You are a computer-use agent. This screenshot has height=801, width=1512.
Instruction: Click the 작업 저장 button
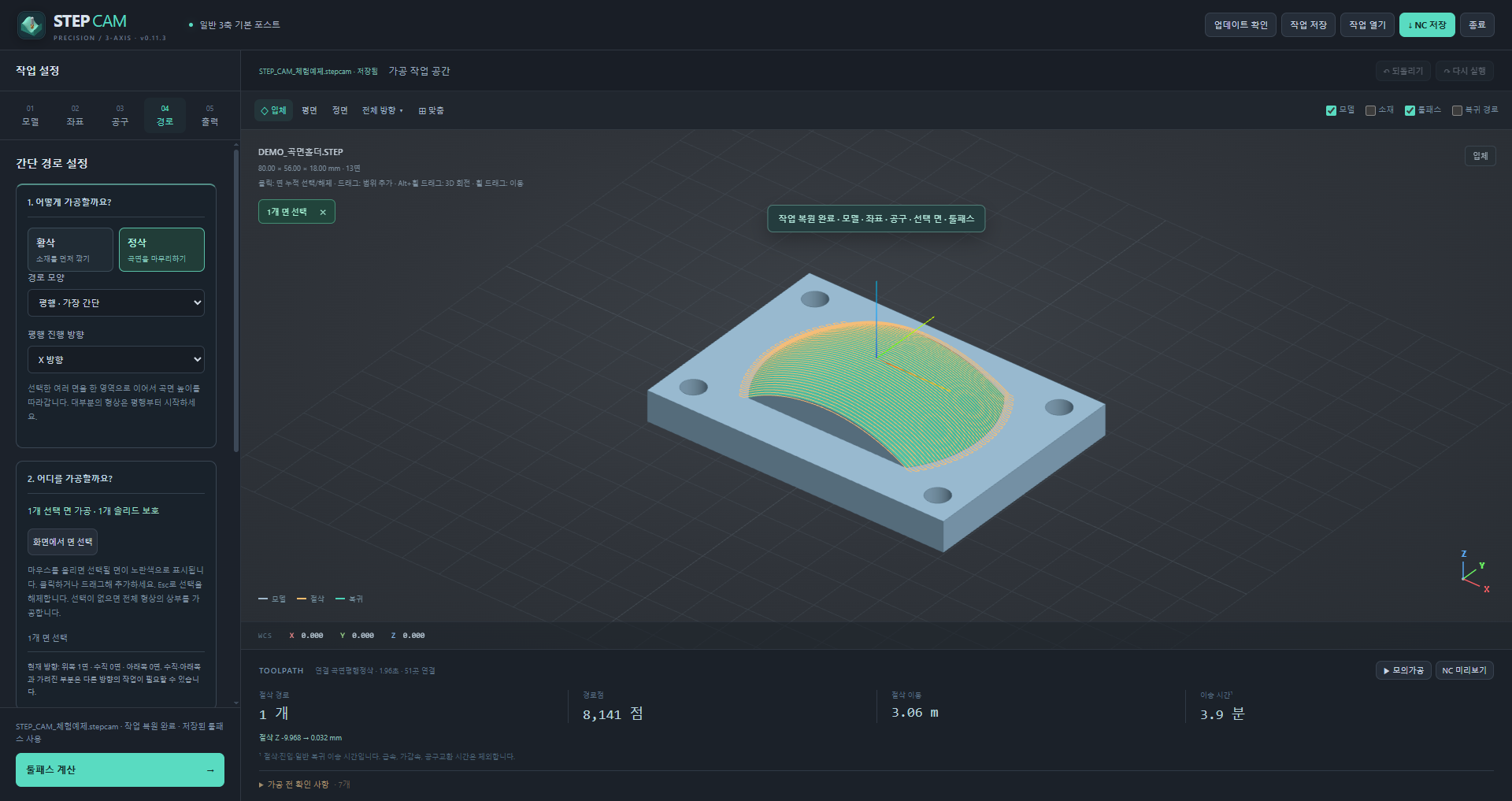click(x=1308, y=25)
